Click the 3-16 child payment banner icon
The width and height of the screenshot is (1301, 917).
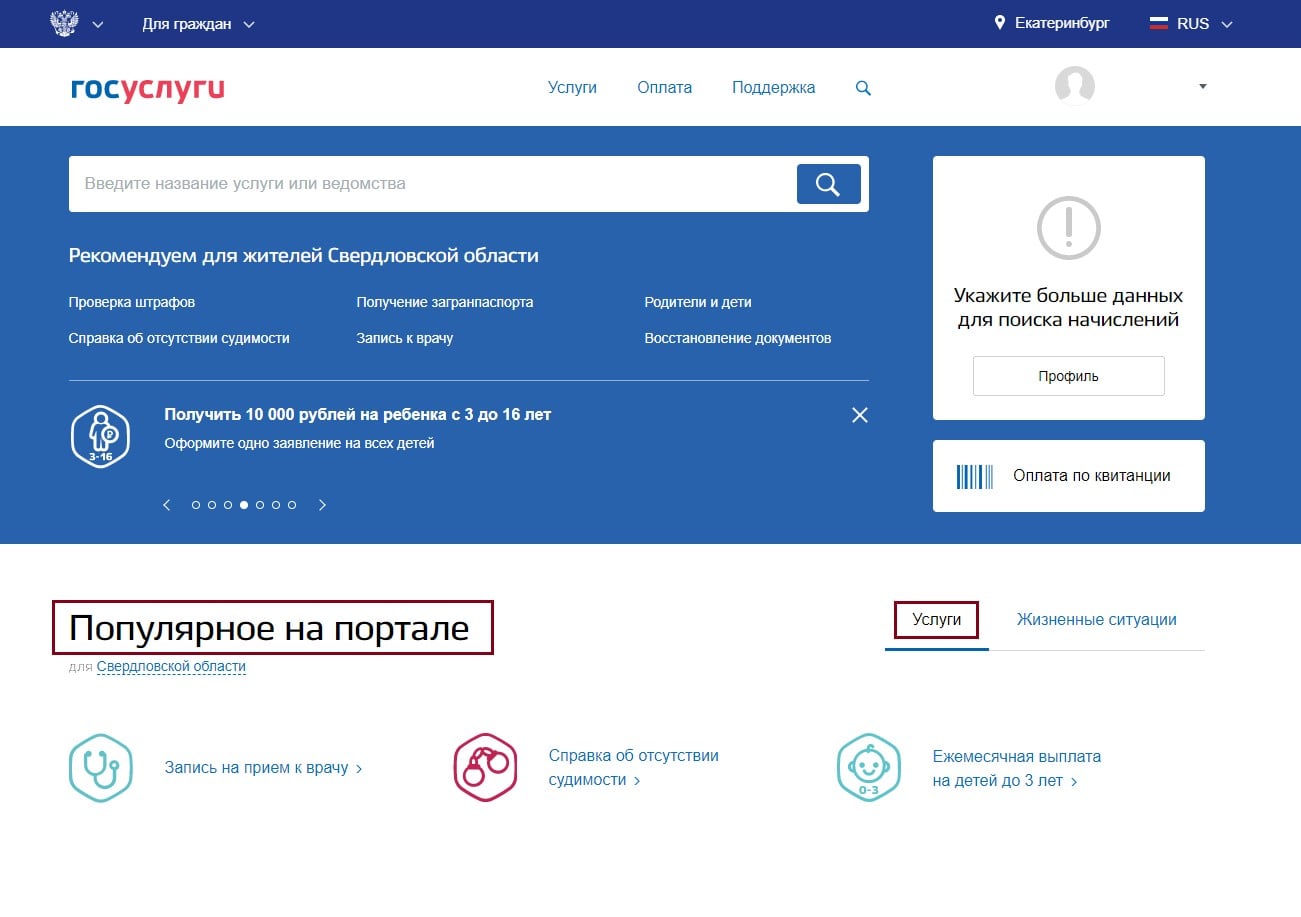click(100, 436)
